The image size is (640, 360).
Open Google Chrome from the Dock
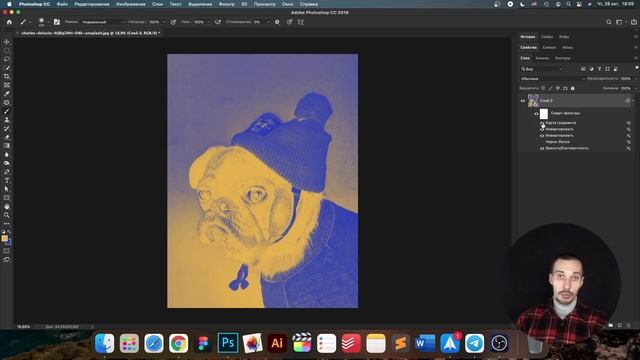(178, 343)
